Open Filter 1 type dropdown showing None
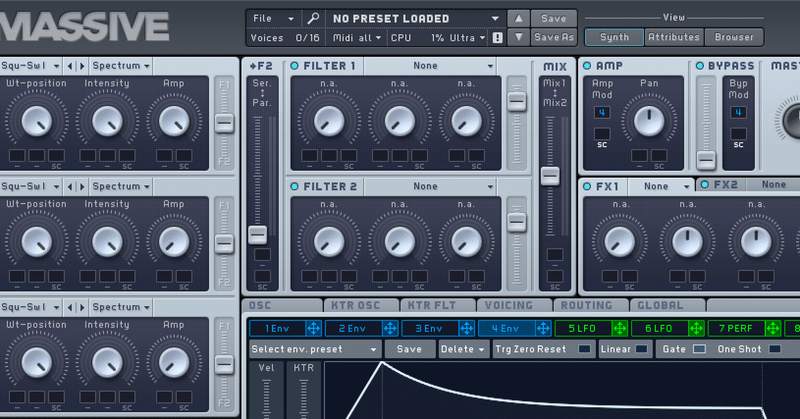Image resolution: width=800 pixels, height=419 pixels. coord(430,66)
